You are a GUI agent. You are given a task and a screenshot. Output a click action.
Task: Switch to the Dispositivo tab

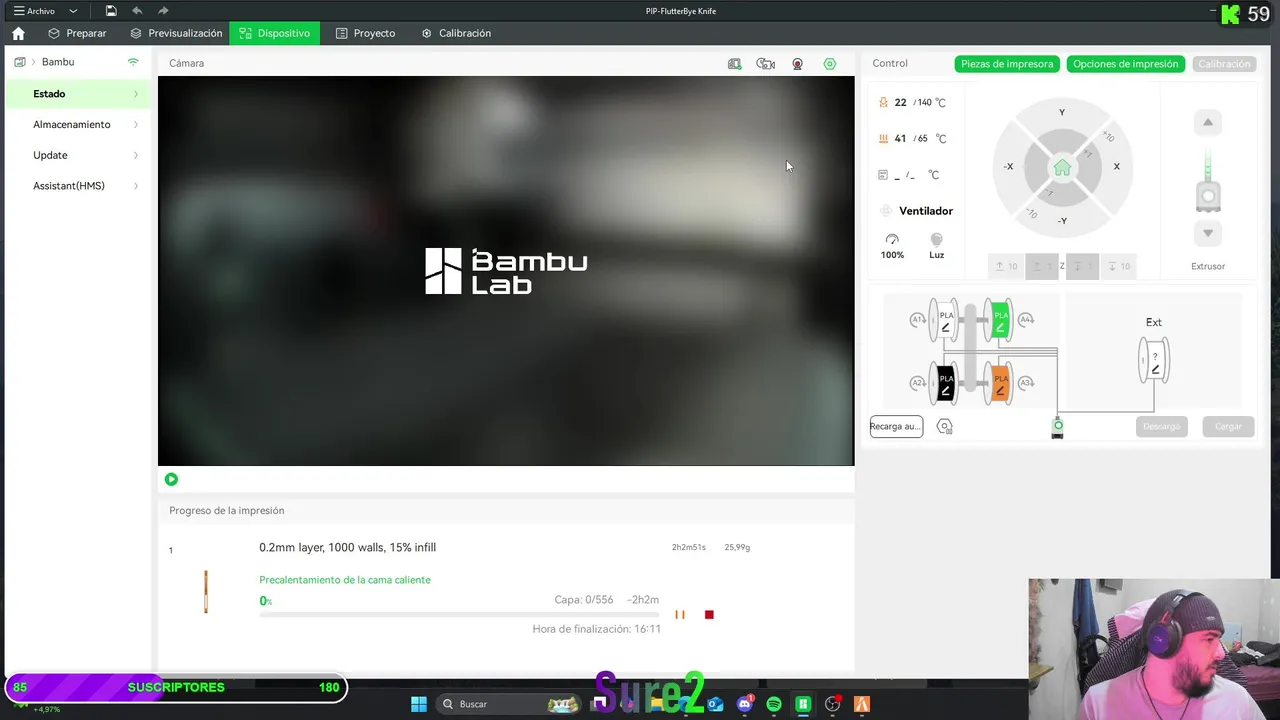click(274, 33)
